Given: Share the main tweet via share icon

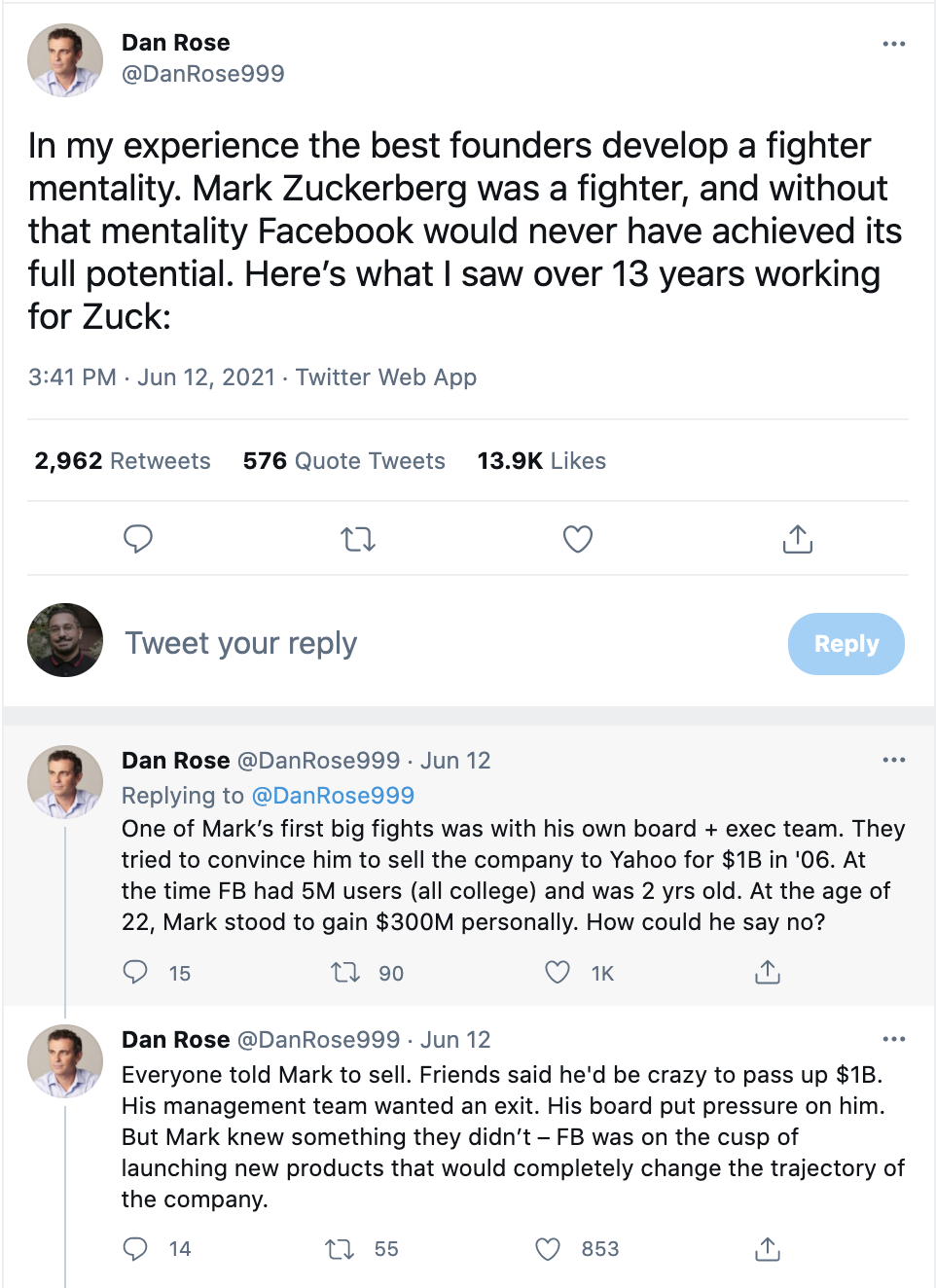Looking at the screenshot, I should pos(798,538).
